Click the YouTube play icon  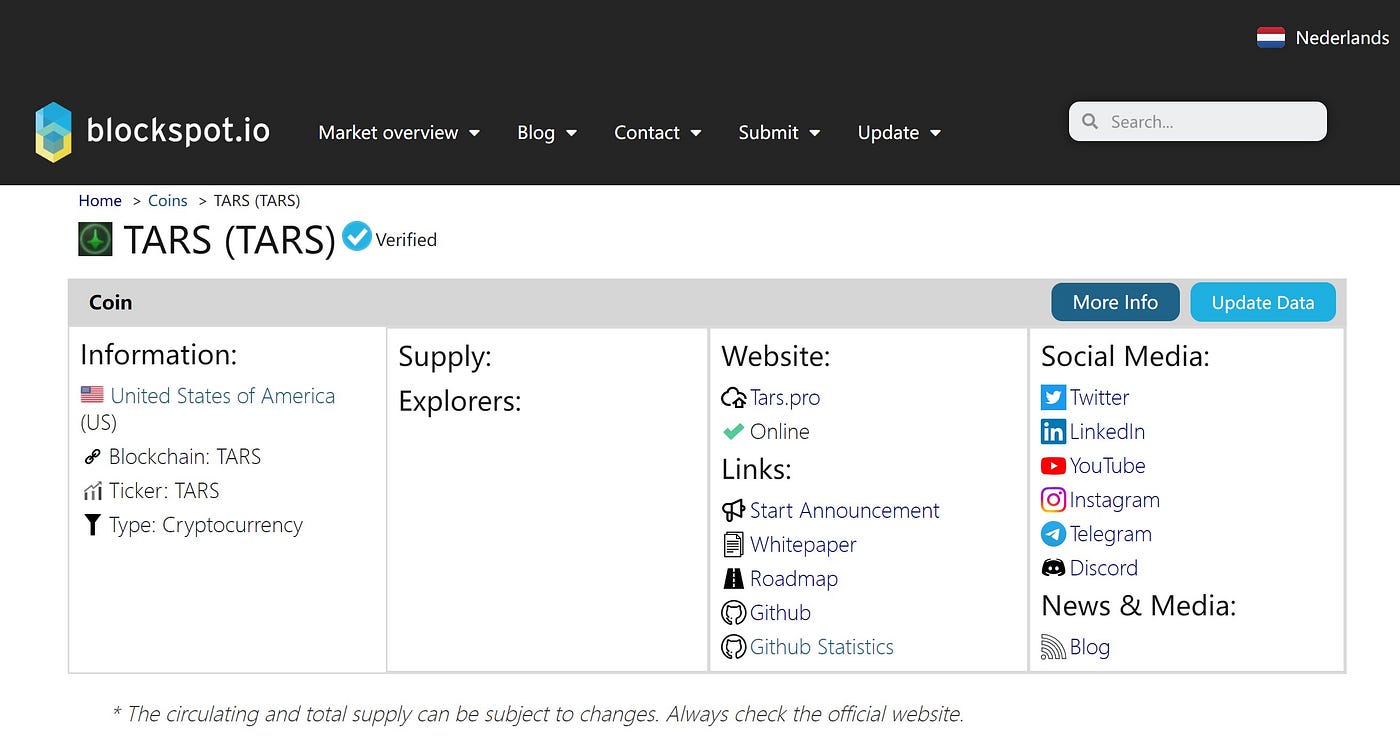click(1053, 465)
